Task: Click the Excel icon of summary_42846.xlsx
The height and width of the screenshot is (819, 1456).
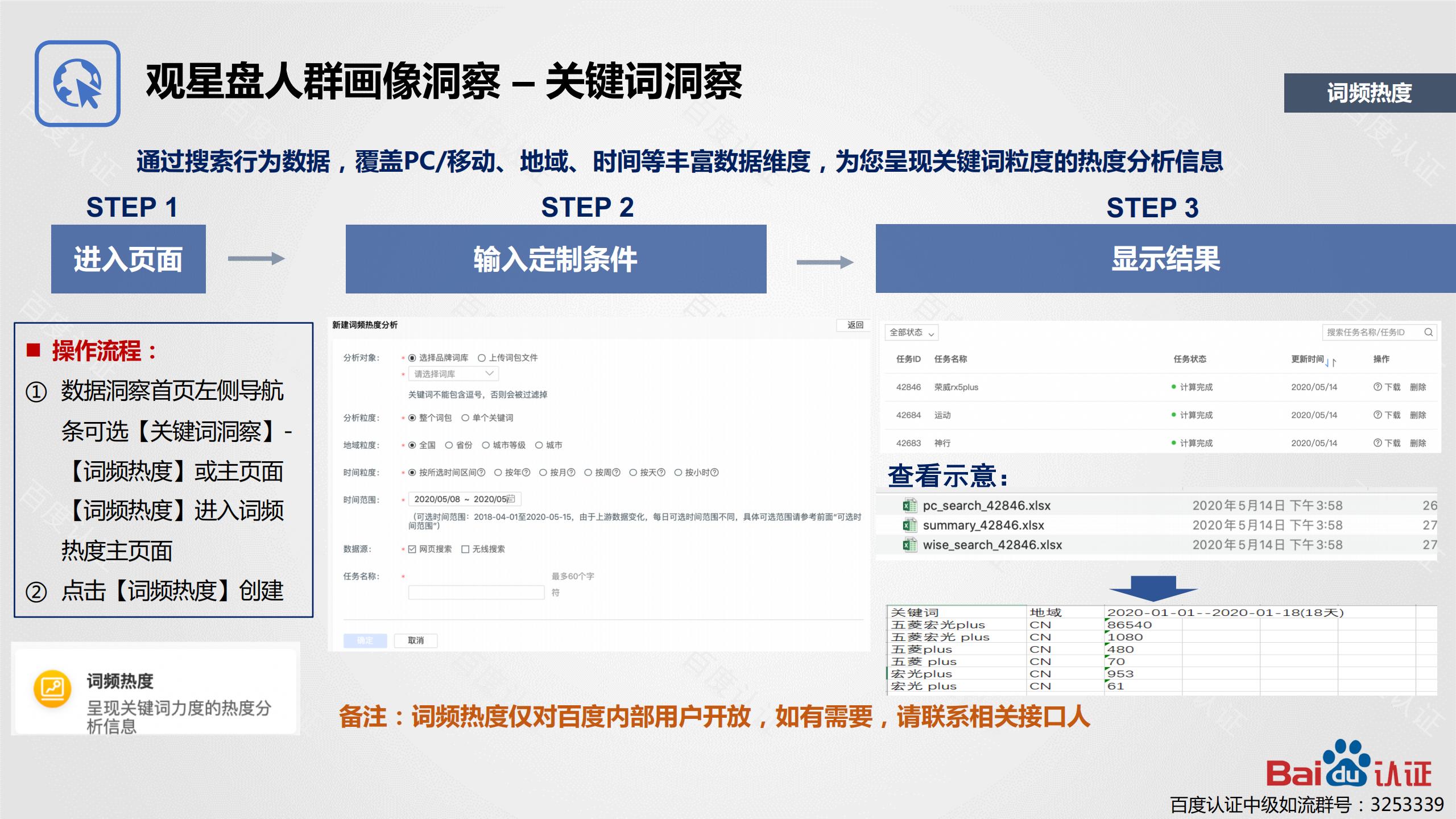Action: click(910, 525)
